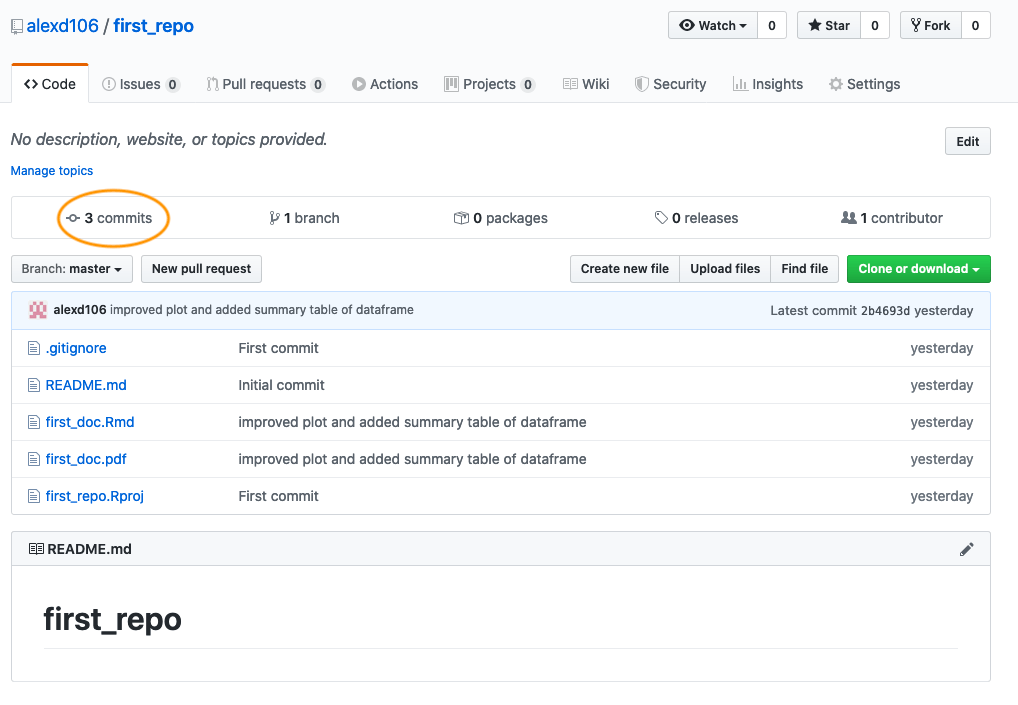Star the first_repo repository
This screenshot has height=705, width=1018.
click(828, 25)
